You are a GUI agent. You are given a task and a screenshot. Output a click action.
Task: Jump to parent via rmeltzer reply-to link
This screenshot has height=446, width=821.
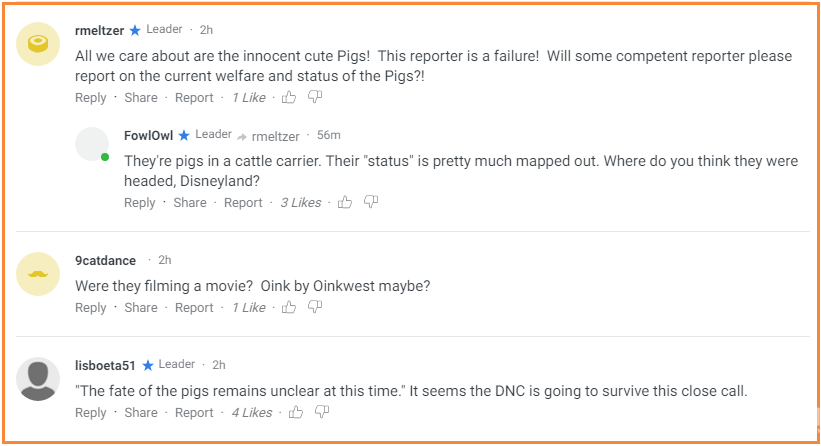point(275,136)
